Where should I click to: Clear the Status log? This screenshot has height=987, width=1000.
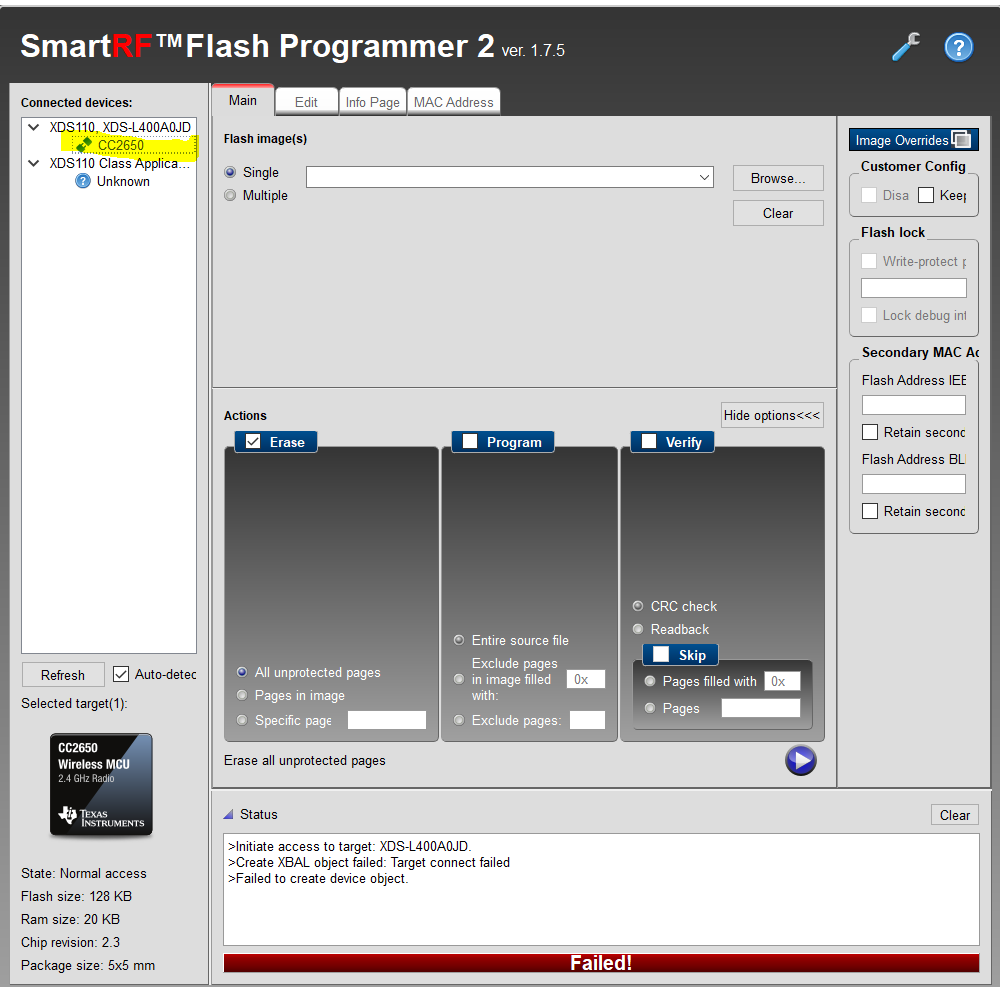pyautogui.click(x=955, y=815)
